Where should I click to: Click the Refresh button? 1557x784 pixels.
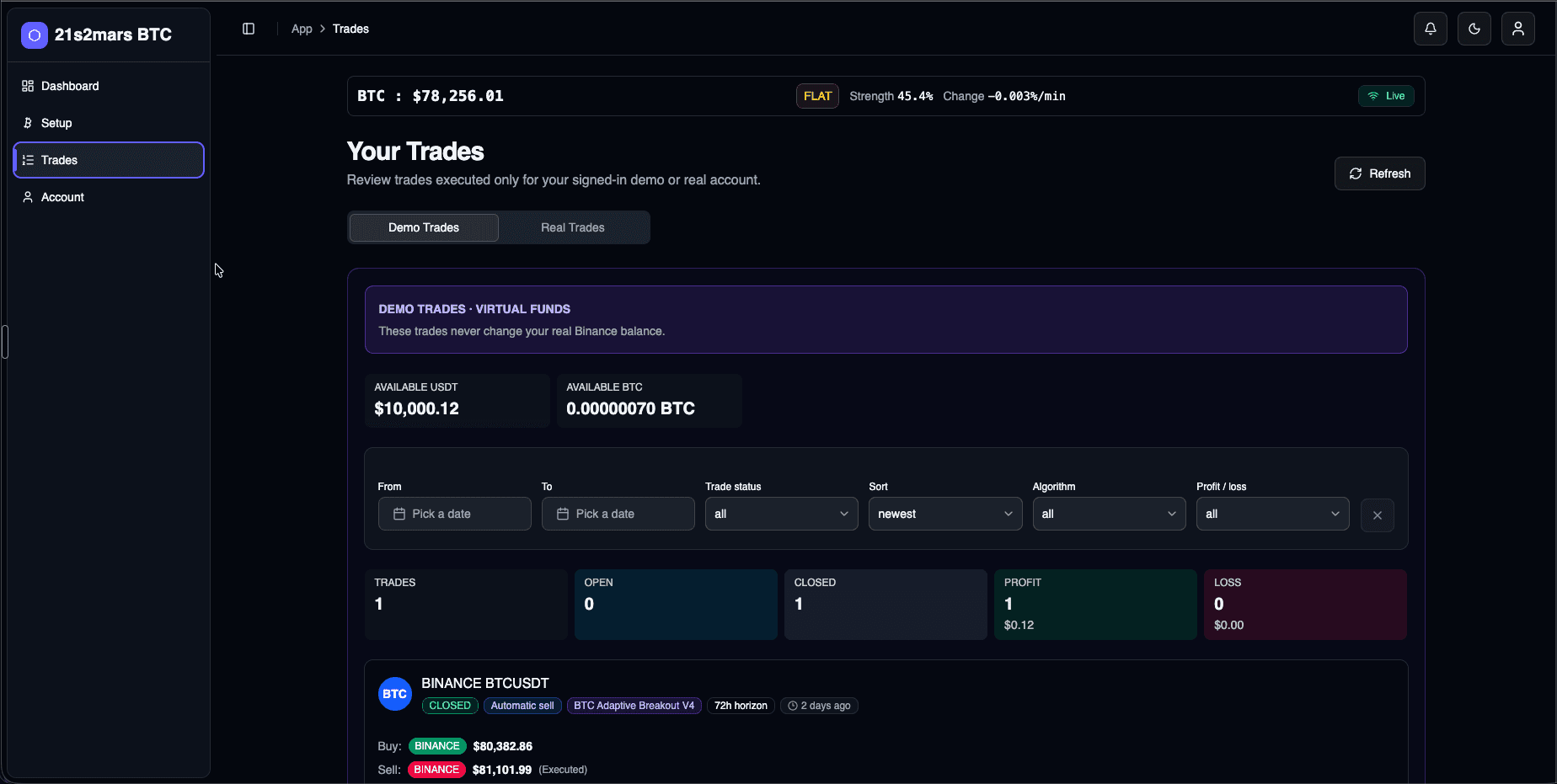[1379, 173]
